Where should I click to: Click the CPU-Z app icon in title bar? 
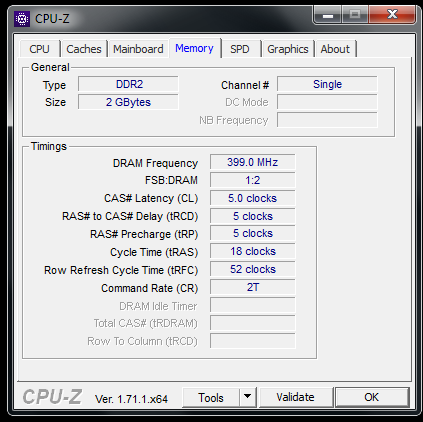22,19
